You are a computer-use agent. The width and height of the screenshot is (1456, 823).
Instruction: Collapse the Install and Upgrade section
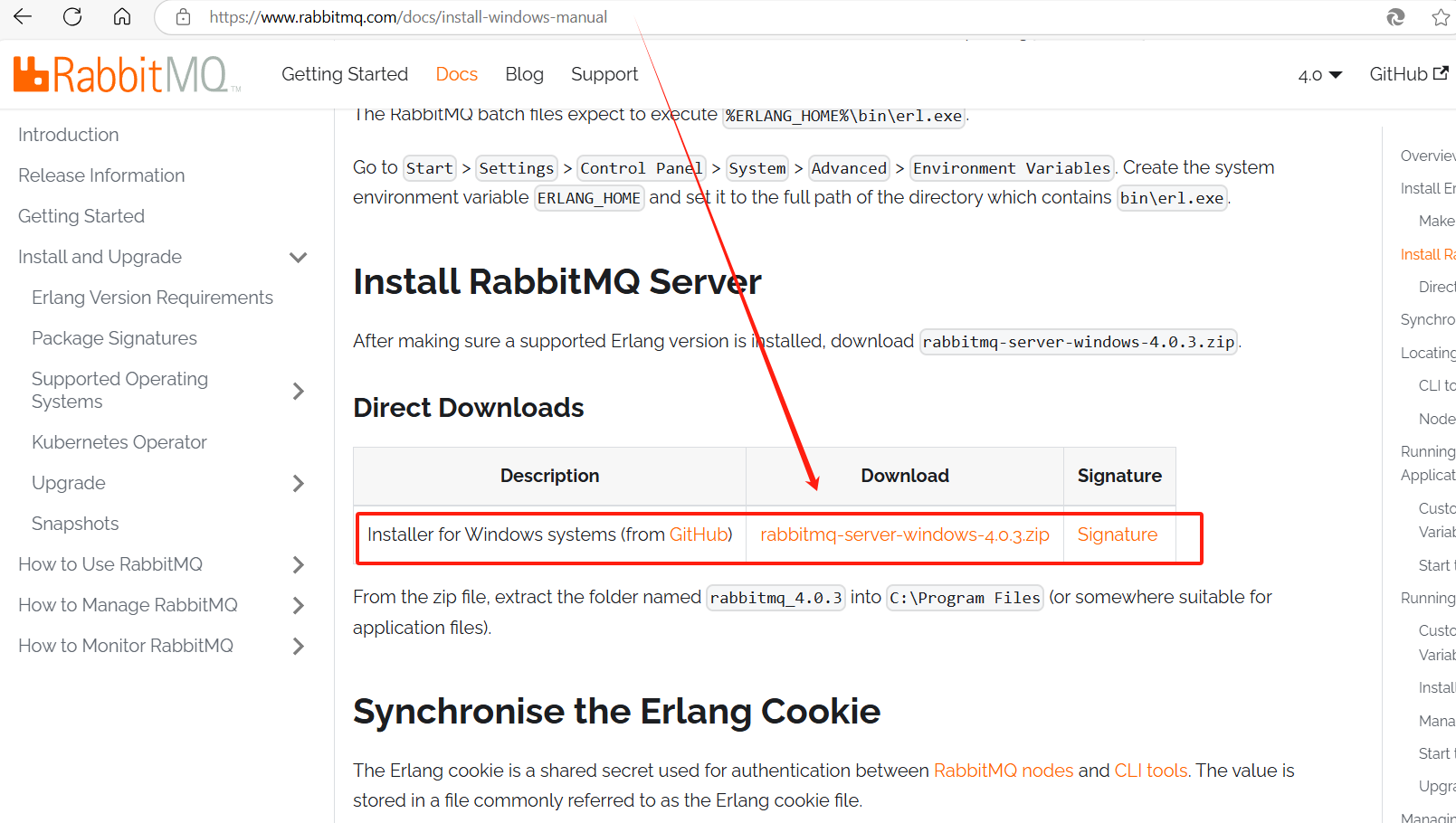299,257
